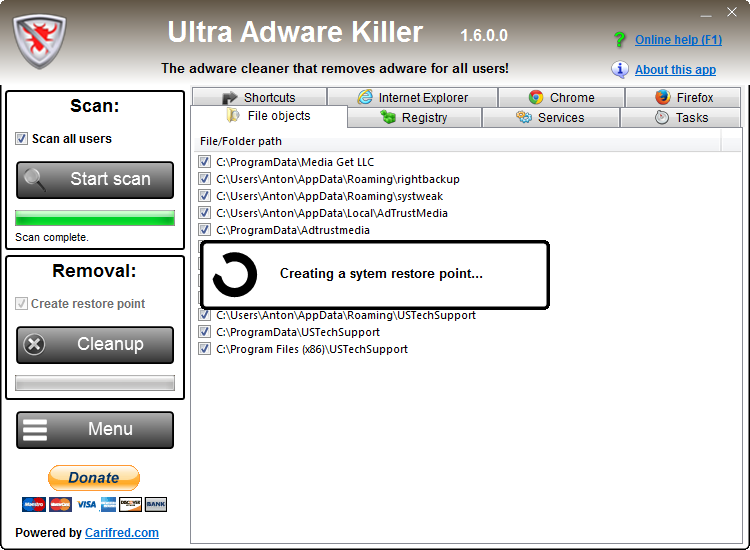Uncheck the Media Get LLC path entry

click(204, 162)
